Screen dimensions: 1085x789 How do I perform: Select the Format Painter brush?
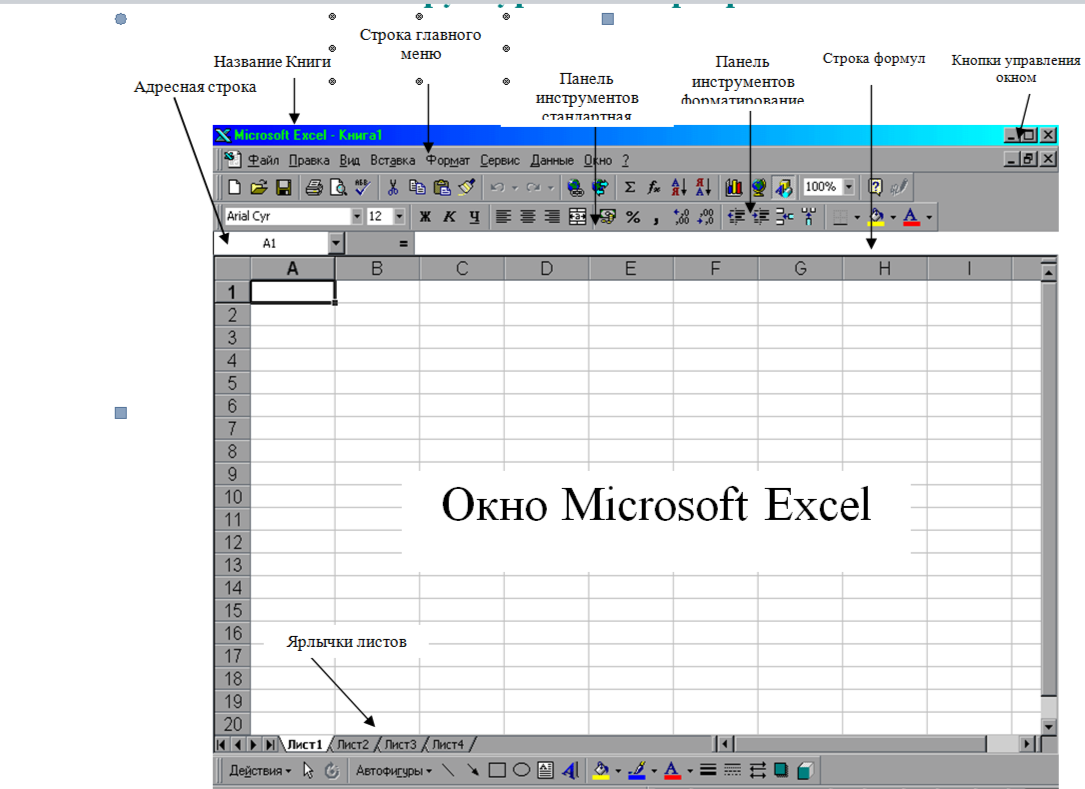click(x=466, y=187)
